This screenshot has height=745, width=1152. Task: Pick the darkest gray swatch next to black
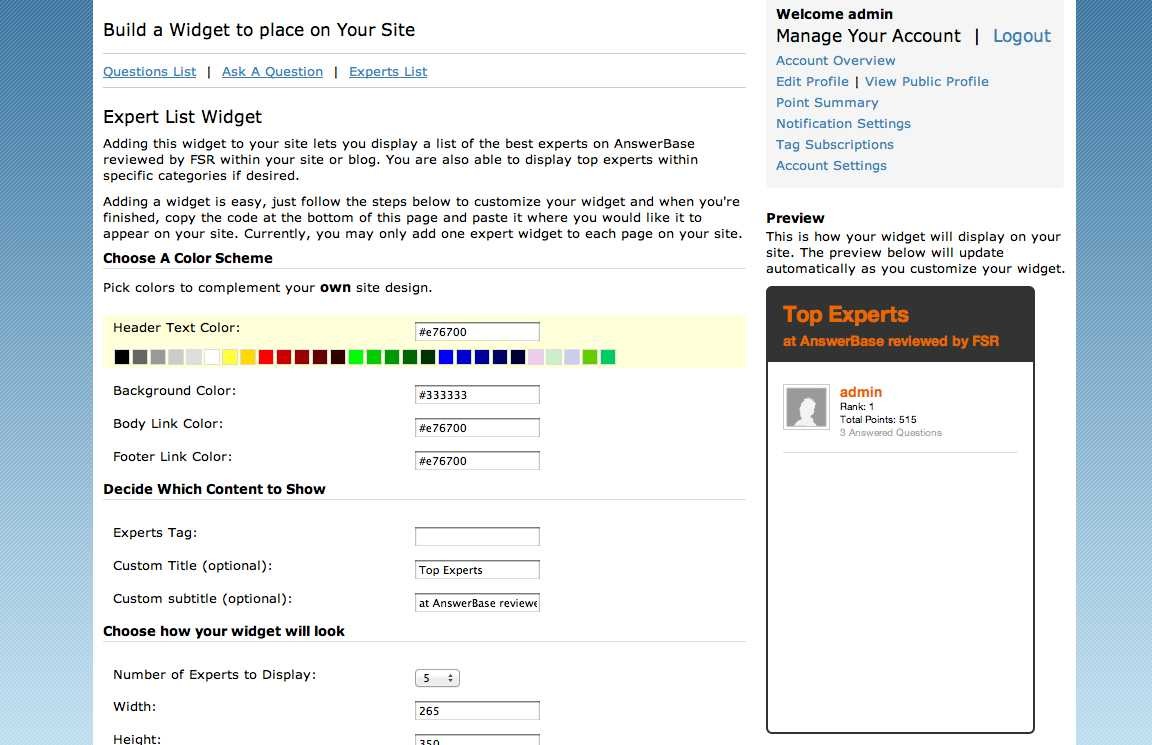tap(140, 357)
